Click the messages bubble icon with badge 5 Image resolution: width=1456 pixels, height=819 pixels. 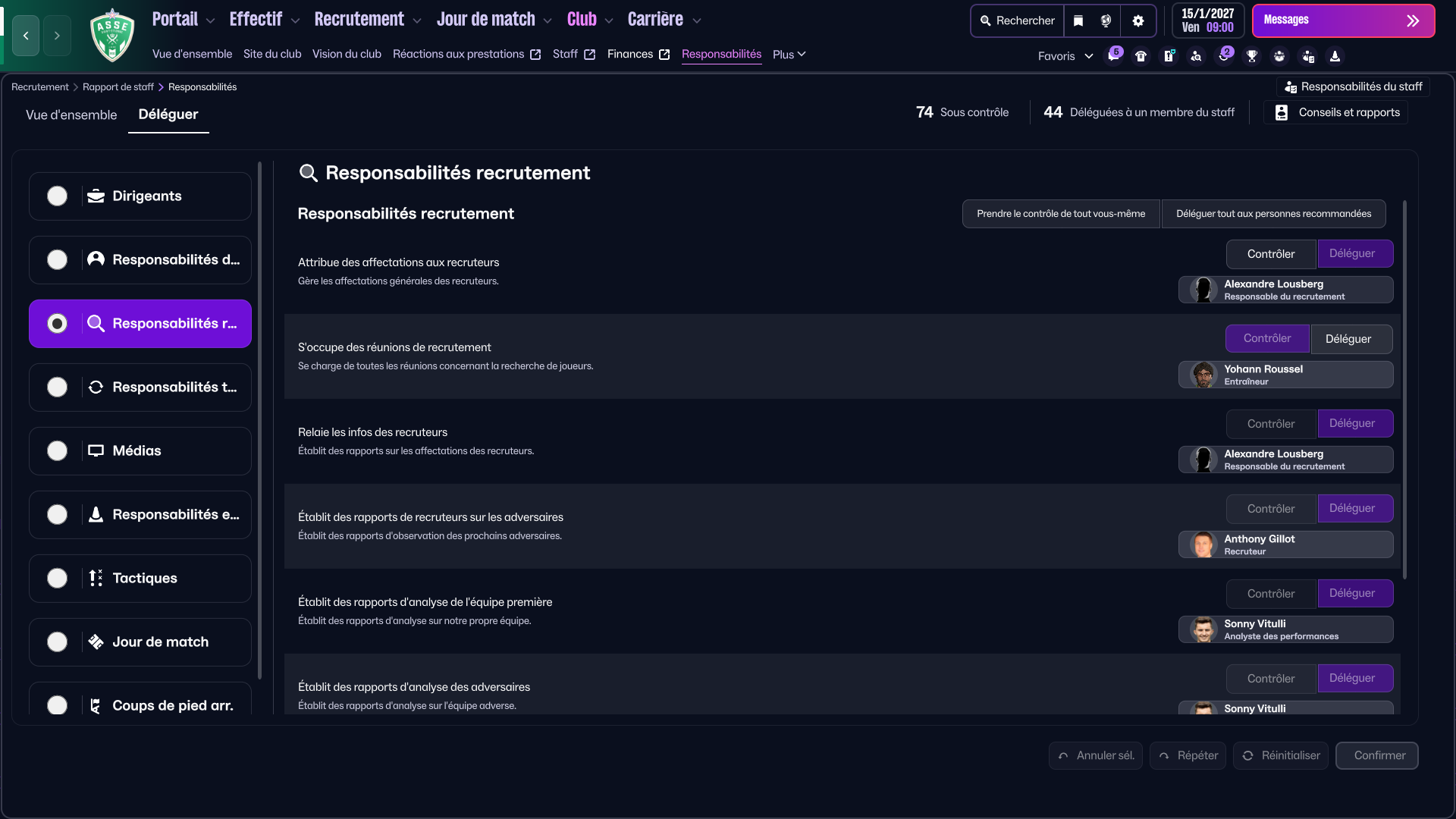[x=1112, y=56]
